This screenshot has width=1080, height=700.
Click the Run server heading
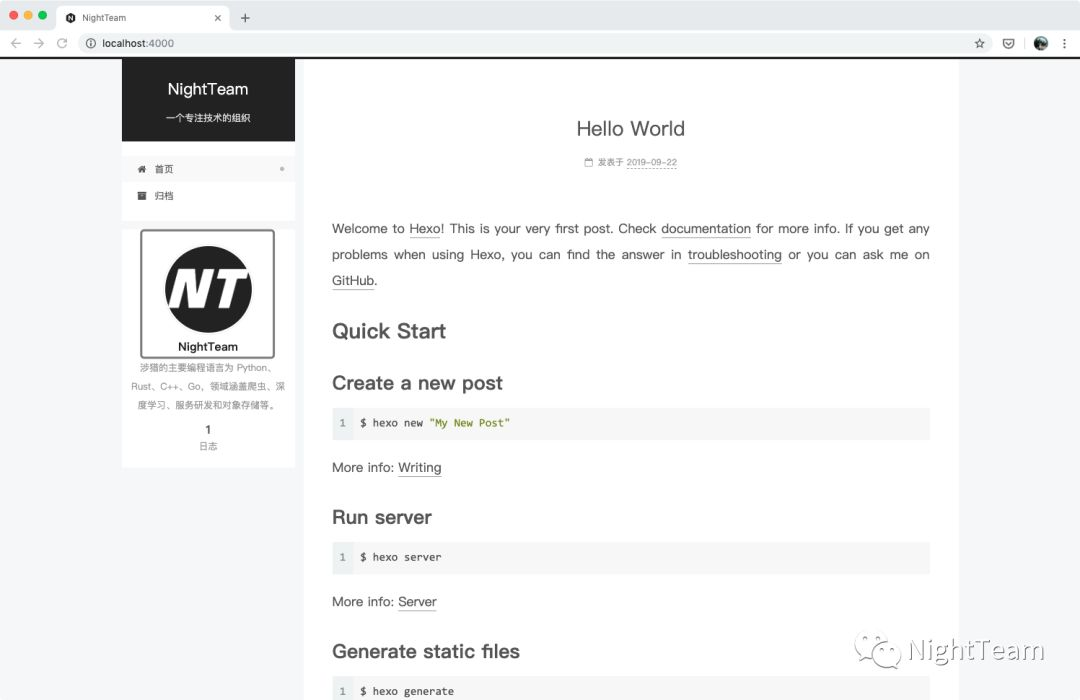click(382, 517)
